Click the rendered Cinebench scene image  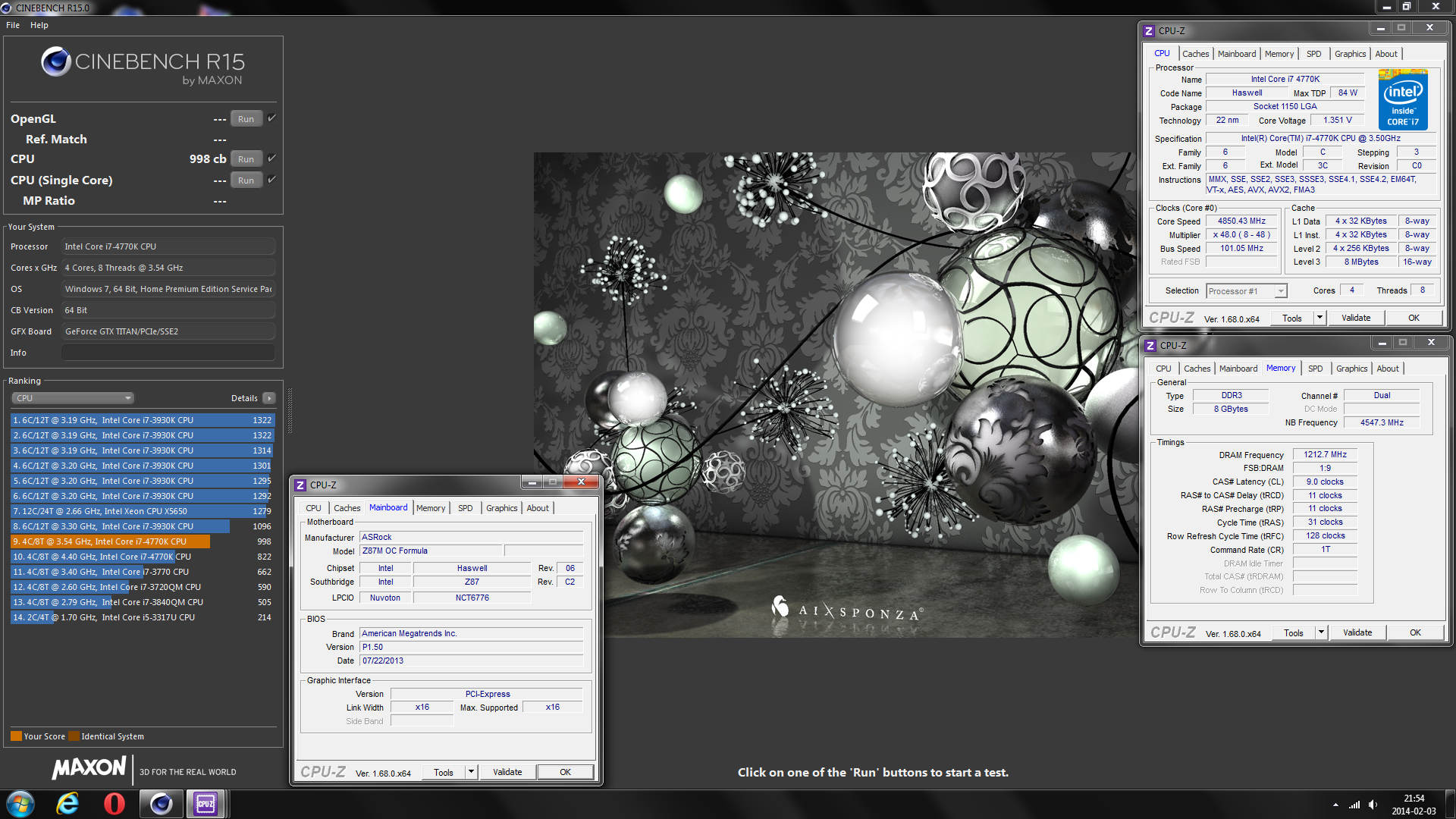click(x=834, y=394)
